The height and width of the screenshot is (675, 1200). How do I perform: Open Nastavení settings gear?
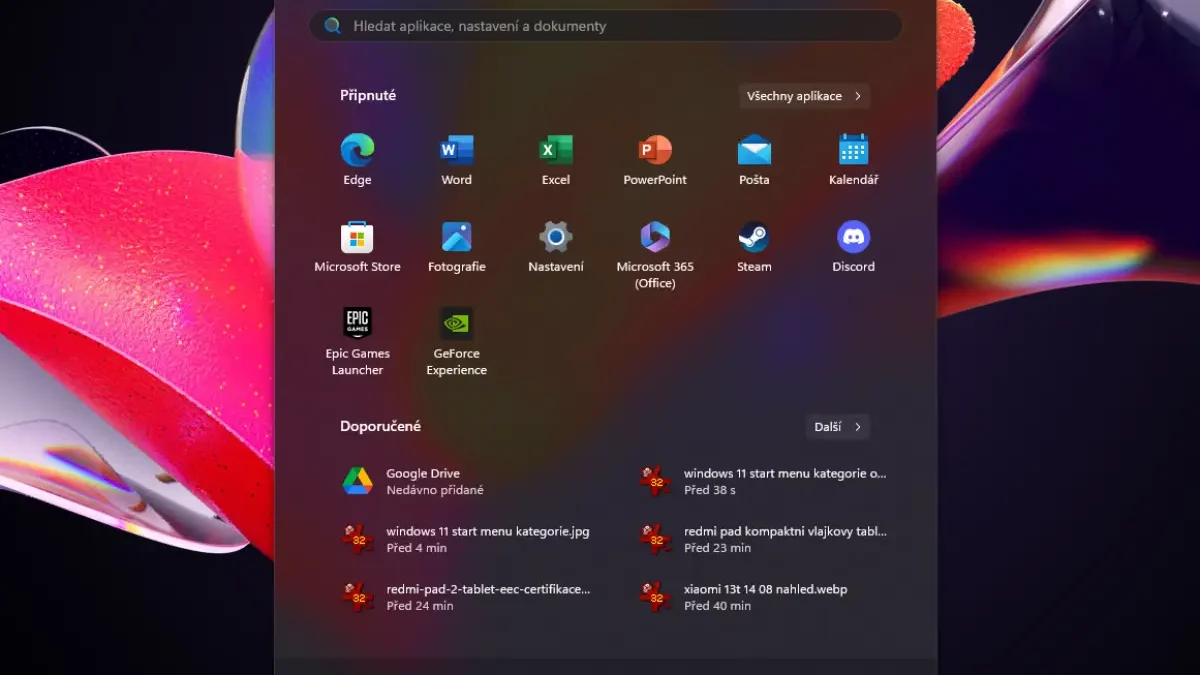click(x=556, y=237)
